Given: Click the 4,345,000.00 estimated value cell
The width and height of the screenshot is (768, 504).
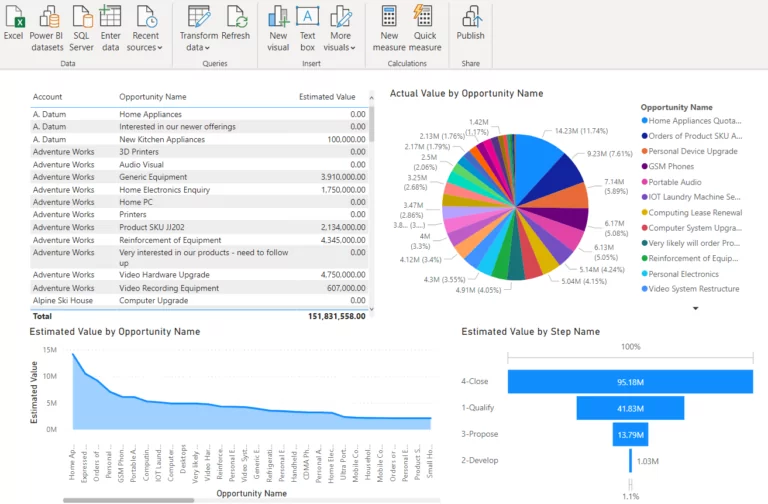Looking at the screenshot, I should tap(343, 240).
